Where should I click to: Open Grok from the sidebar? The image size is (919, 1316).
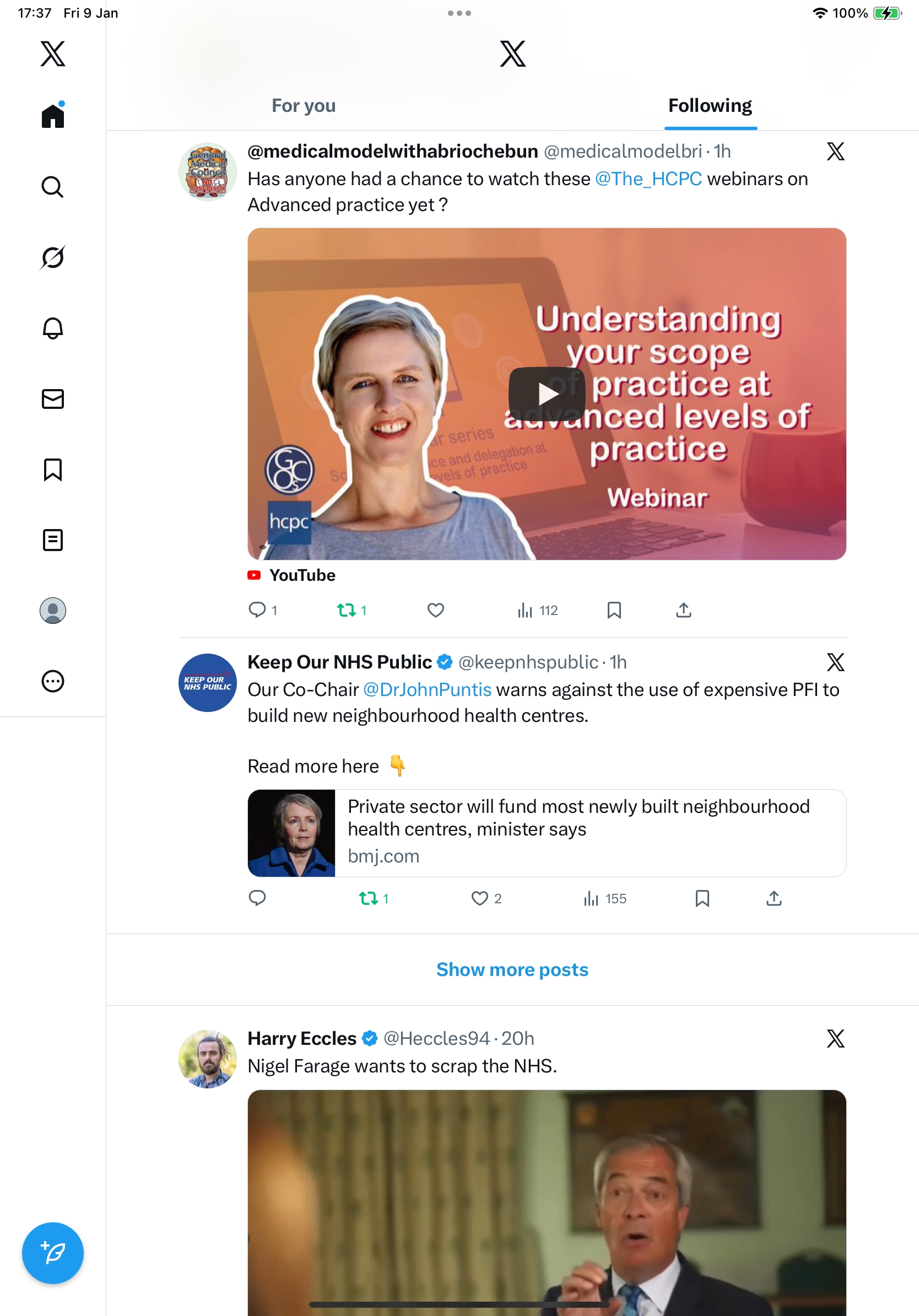click(x=53, y=257)
